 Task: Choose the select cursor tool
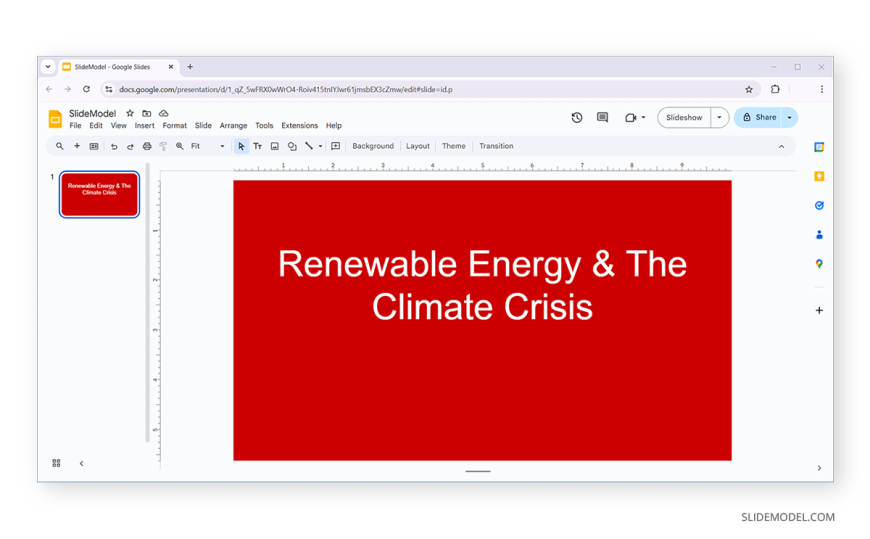coord(241,147)
